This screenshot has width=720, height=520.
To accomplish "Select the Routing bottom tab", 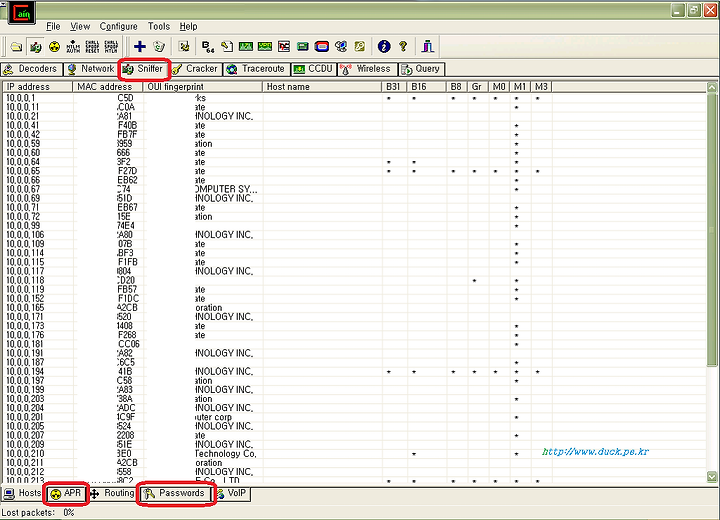I will tap(112, 493).
